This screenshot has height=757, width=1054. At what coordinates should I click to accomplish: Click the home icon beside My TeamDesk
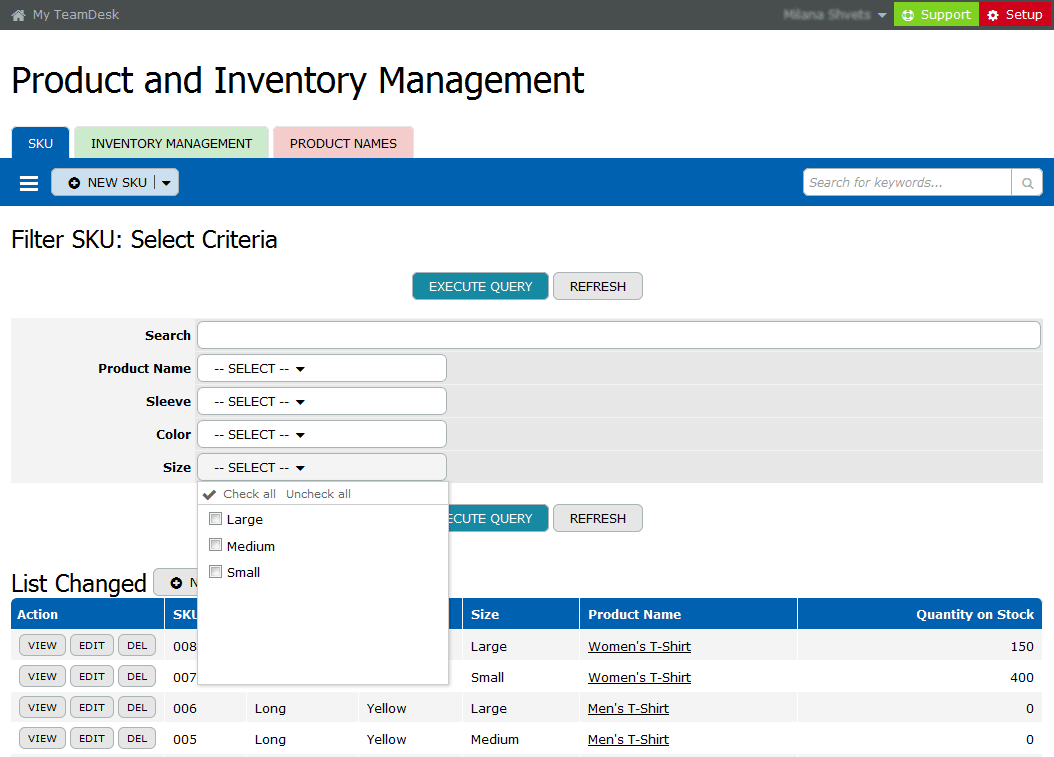18,15
